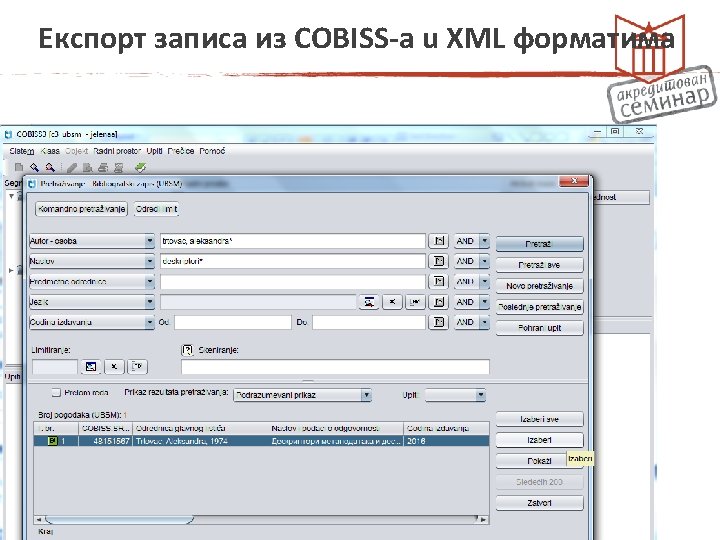Viewport: 720px width, 540px height.
Task: Click the results horizontal scrollbar thumb
Action: (119, 520)
